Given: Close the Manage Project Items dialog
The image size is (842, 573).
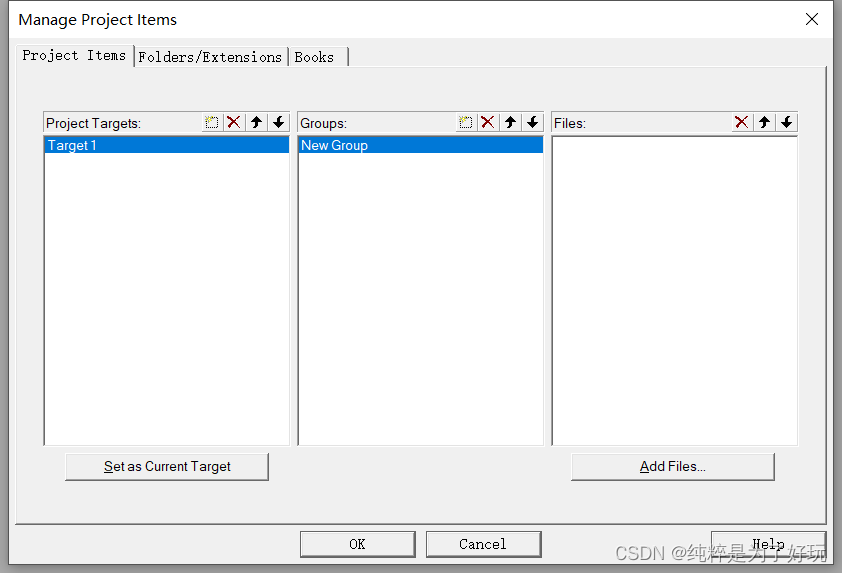Looking at the screenshot, I should point(812,19).
